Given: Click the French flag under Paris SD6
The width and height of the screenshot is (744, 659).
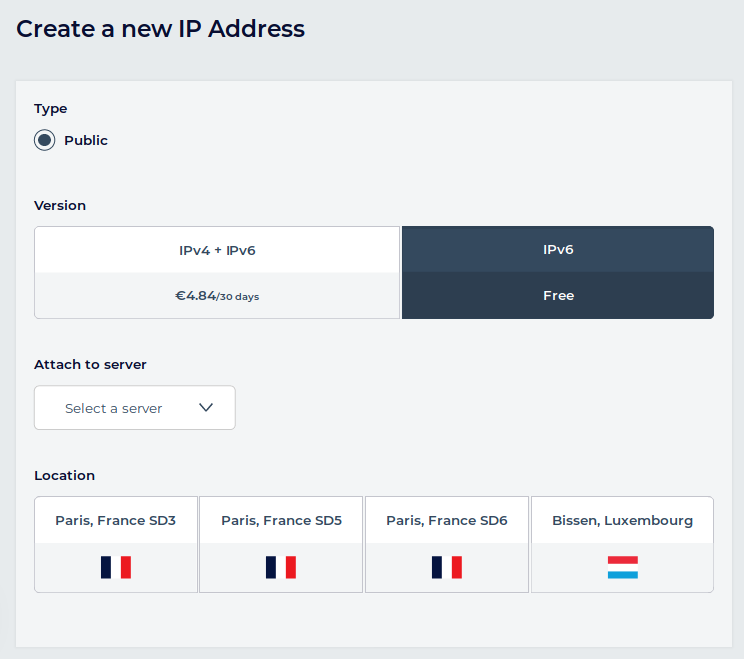Looking at the screenshot, I should click(447, 568).
